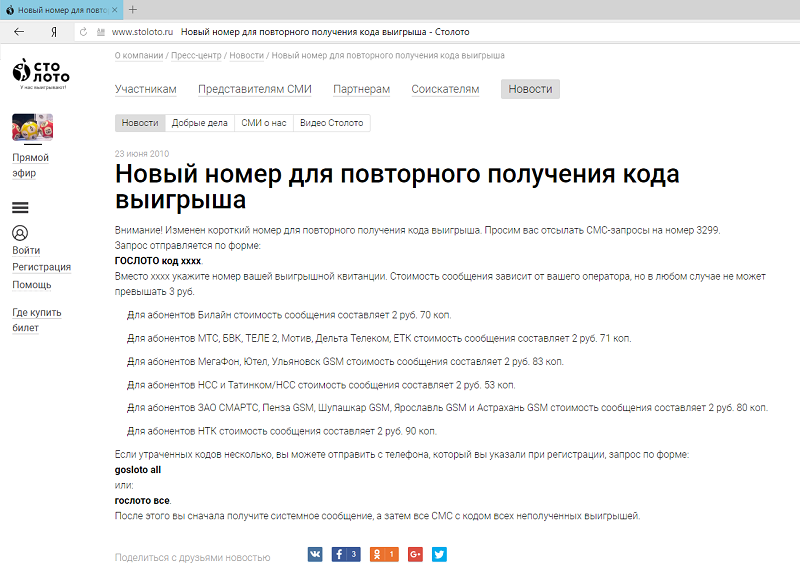Share the news on Facebook
800x569 pixels.
[346, 554]
